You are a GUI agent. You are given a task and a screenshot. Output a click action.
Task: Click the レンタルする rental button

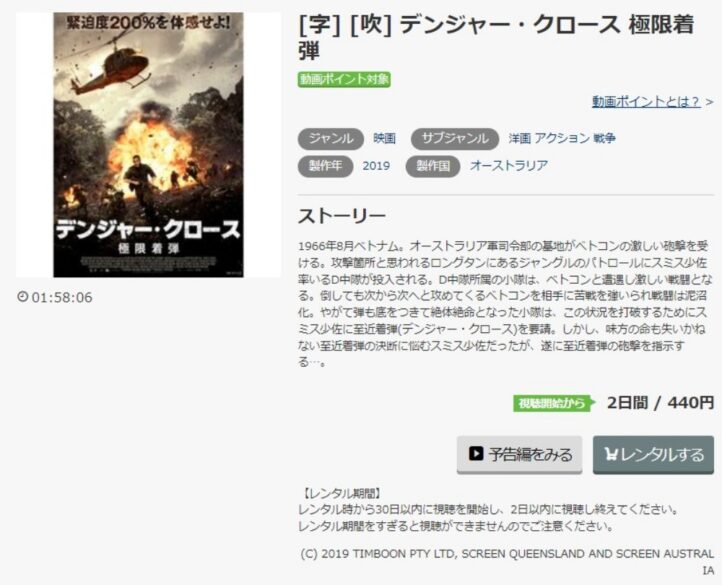(x=653, y=455)
